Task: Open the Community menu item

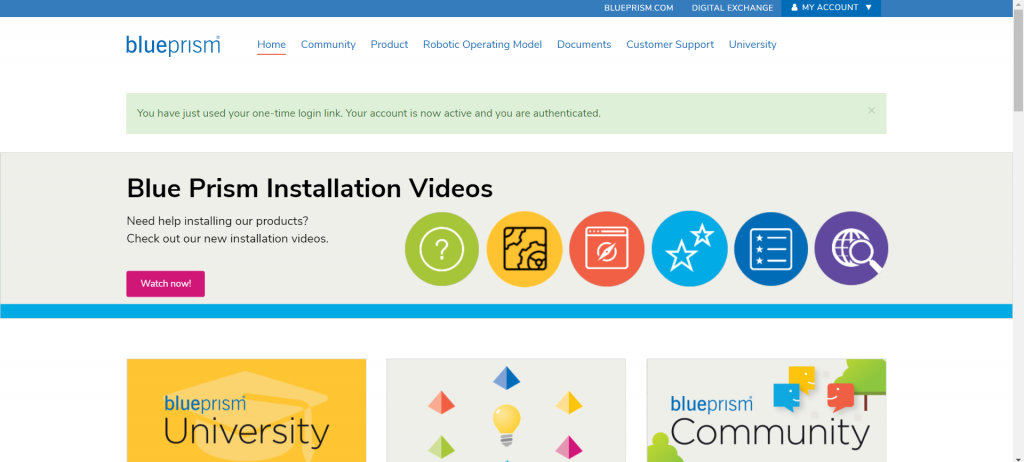Action: coord(328,44)
